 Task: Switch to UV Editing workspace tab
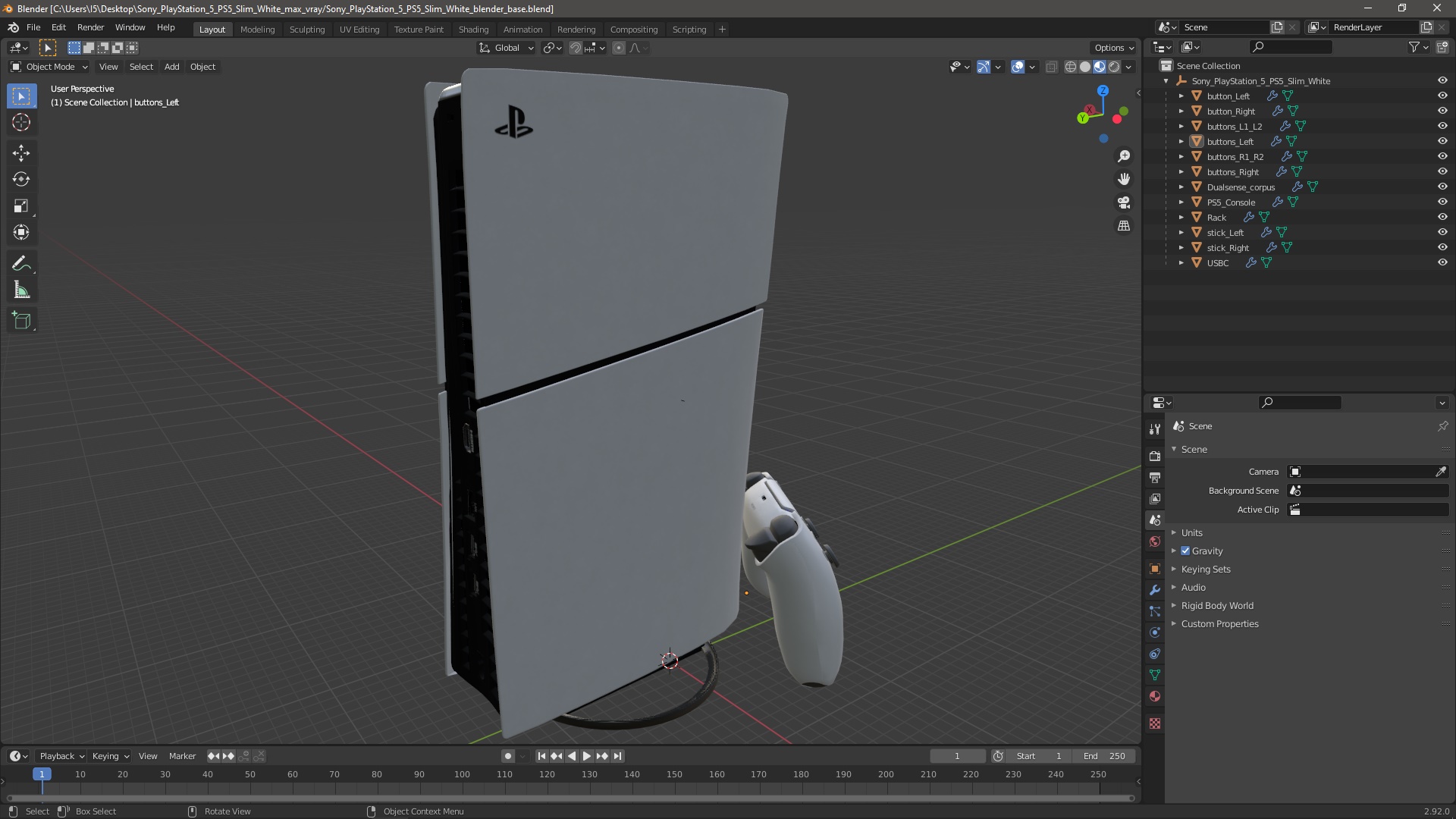[x=359, y=30]
